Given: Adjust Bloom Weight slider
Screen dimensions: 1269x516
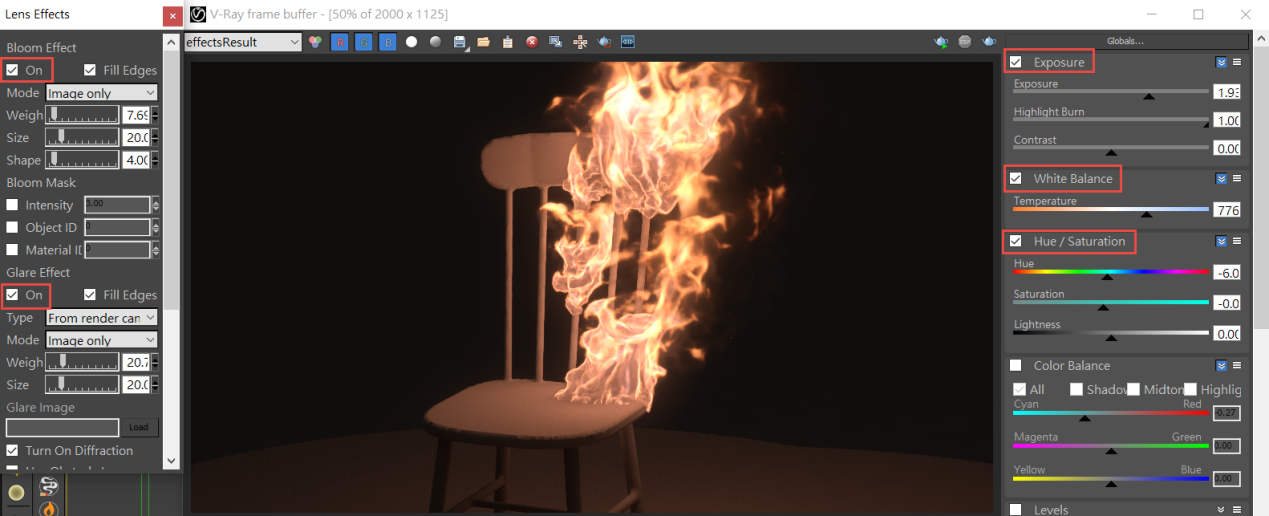Looking at the screenshot, I should pyautogui.click(x=83, y=115).
